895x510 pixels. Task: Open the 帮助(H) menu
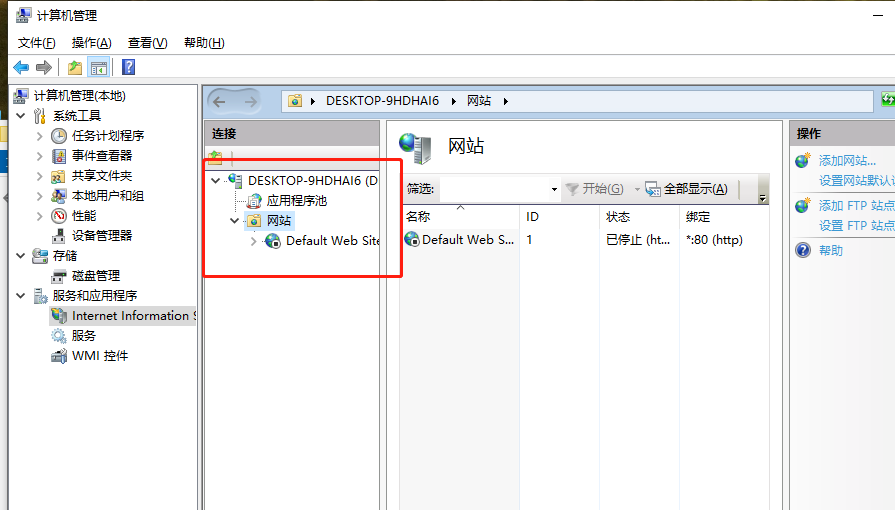click(x=204, y=43)
